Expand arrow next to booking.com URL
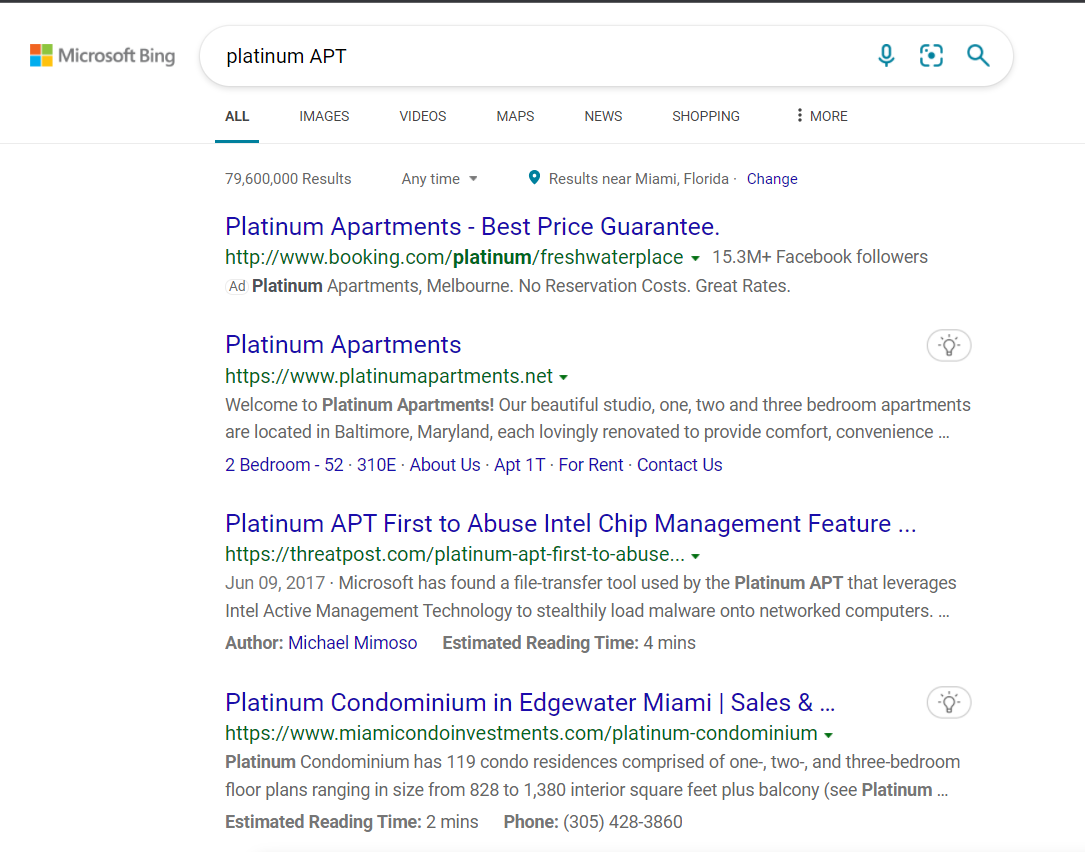 pos(695,258)
